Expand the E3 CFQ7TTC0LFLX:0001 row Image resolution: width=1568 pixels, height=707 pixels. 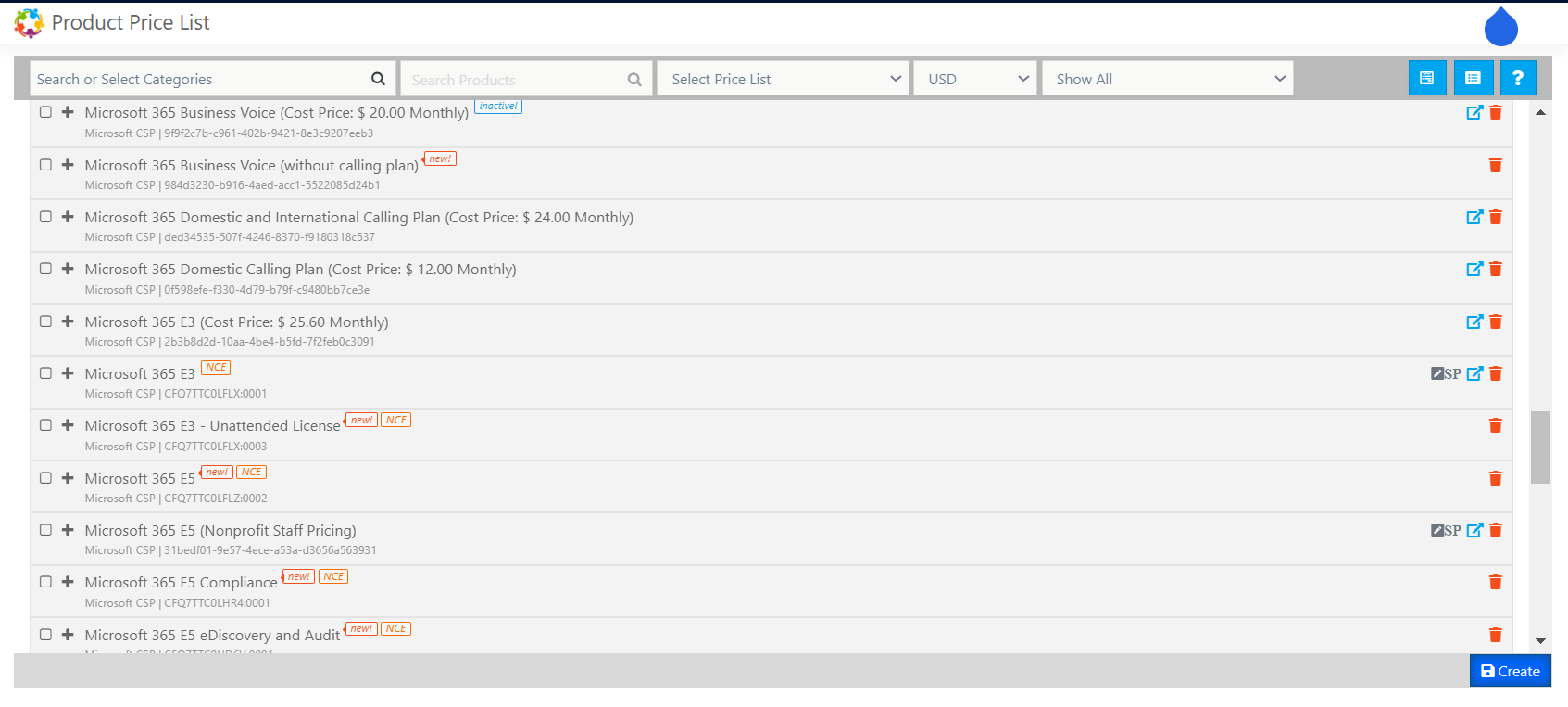tap(68, 373)
